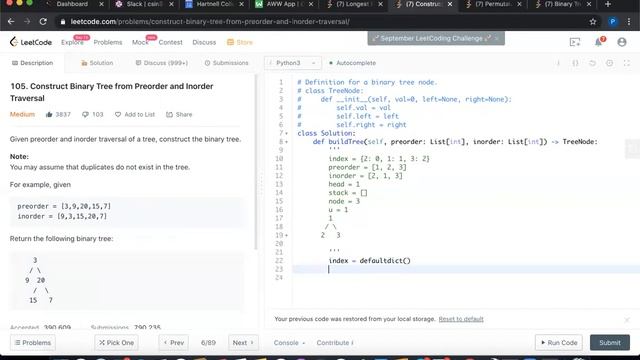640x360 pixels.
Task: Open Problems in top navigation
Action: point(108,42)
